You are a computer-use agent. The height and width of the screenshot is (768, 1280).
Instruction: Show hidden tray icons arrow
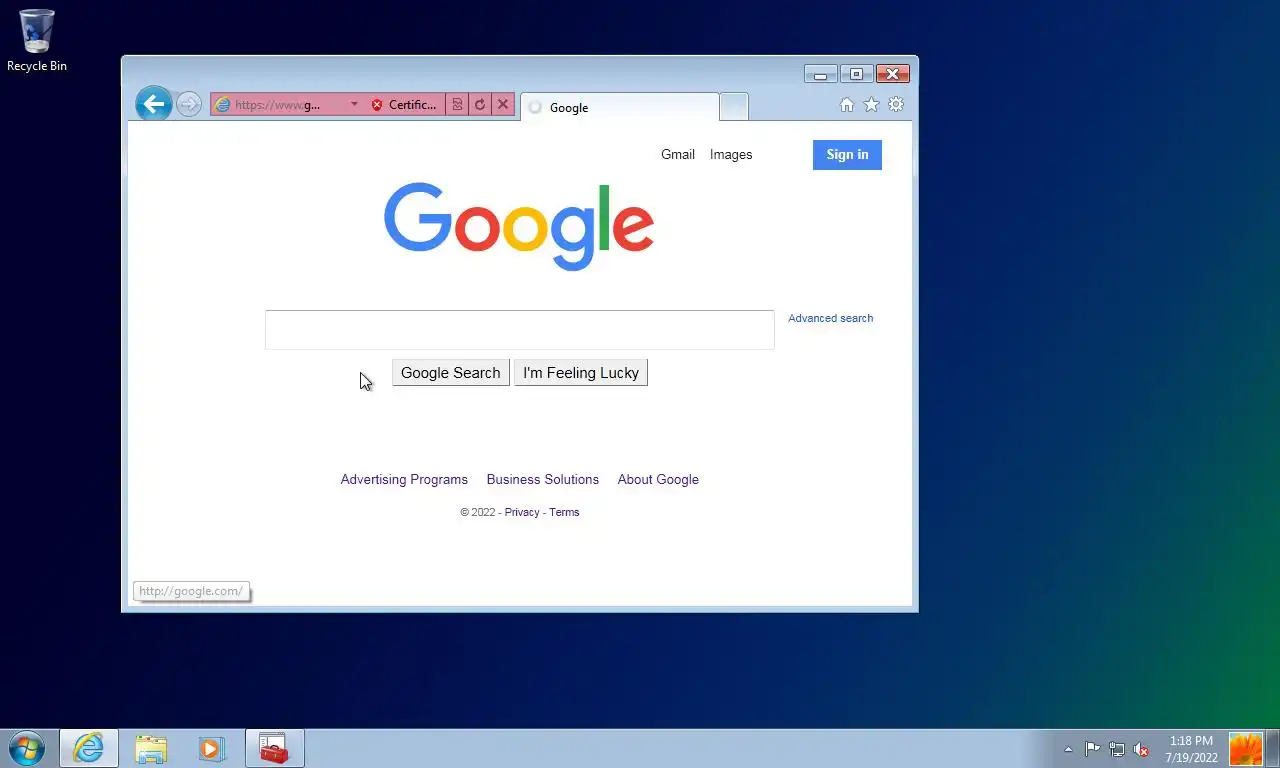[x=1068, y=749]
